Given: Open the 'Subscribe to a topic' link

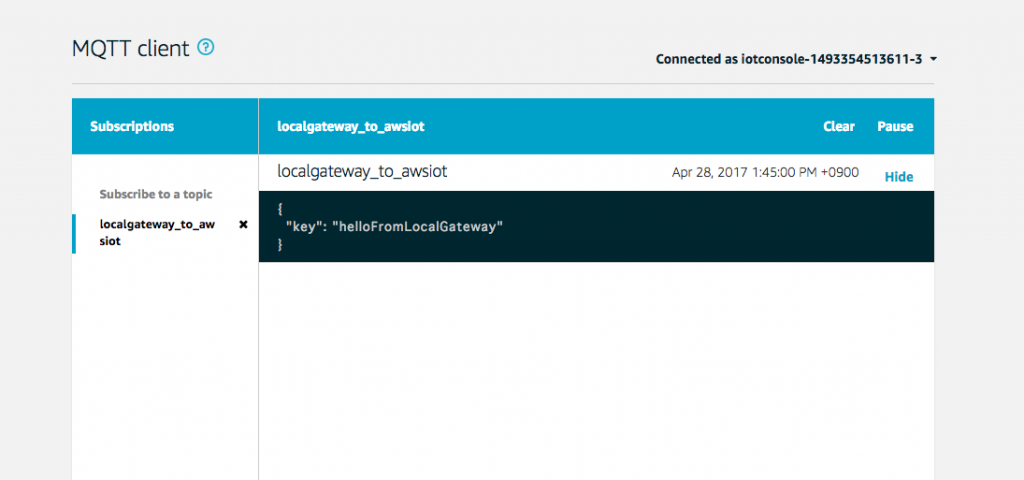Looking at the screenshot, I should (156, 194).
